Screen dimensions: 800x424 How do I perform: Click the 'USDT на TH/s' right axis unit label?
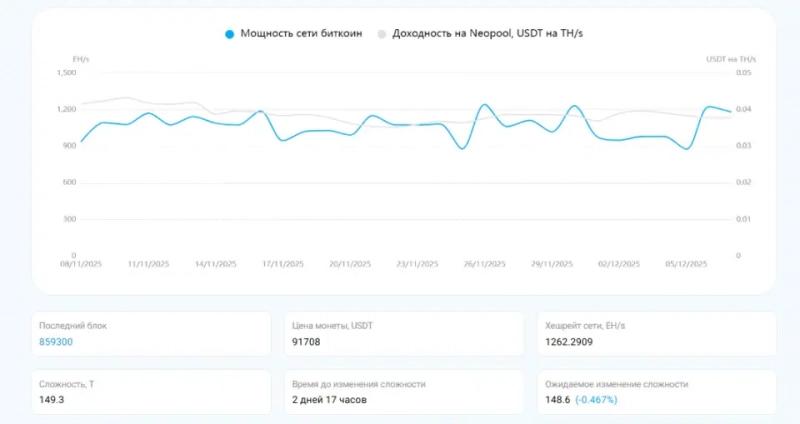tap(731, 59)
